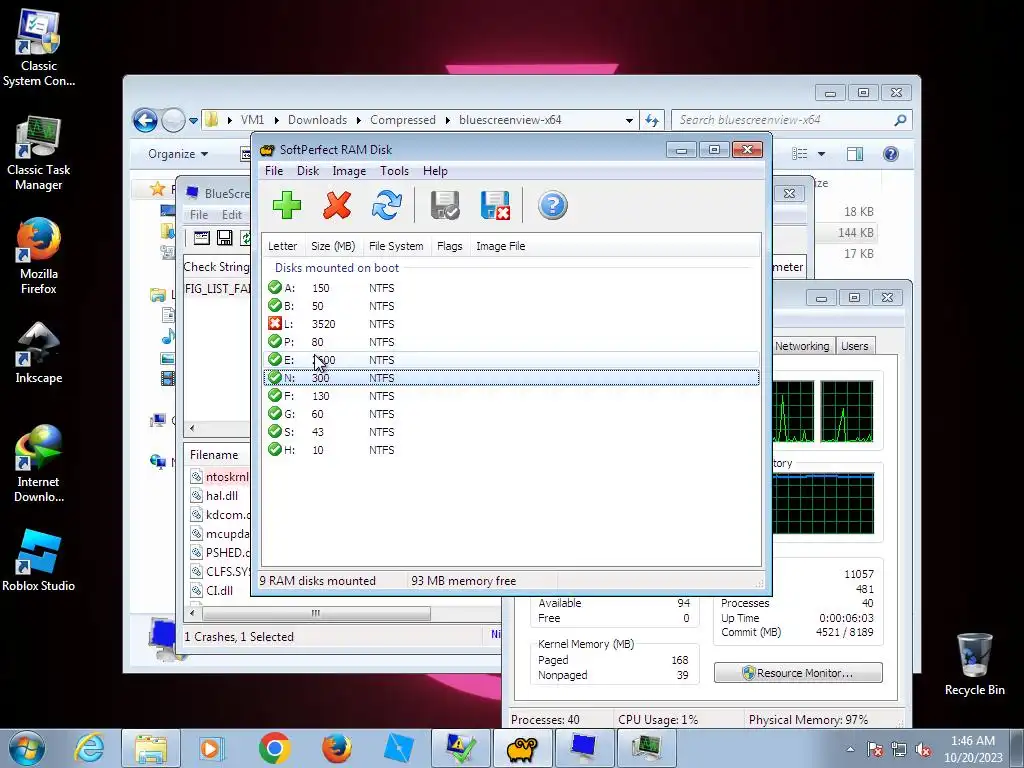Click the blue question mark Help icon
1024x768 pixels.
[x=552, y=206]
